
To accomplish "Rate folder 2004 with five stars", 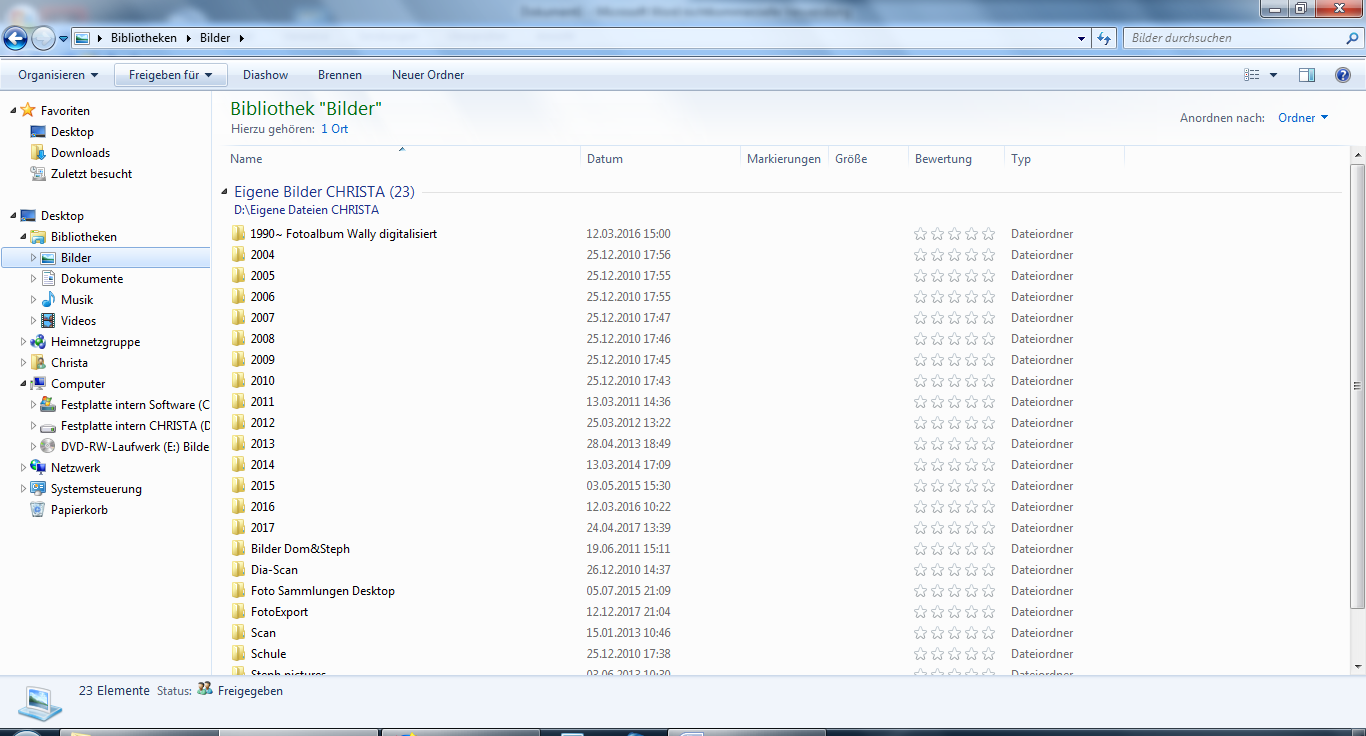I will tap(988, 255).
